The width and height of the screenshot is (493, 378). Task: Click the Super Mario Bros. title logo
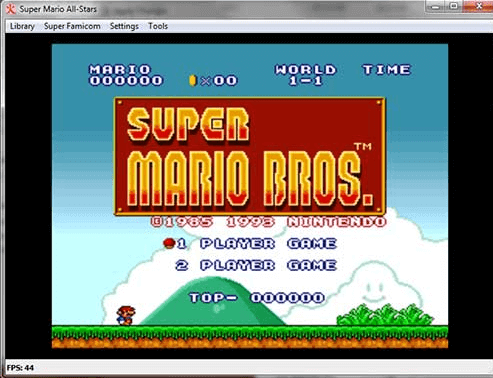click(250, 156)
